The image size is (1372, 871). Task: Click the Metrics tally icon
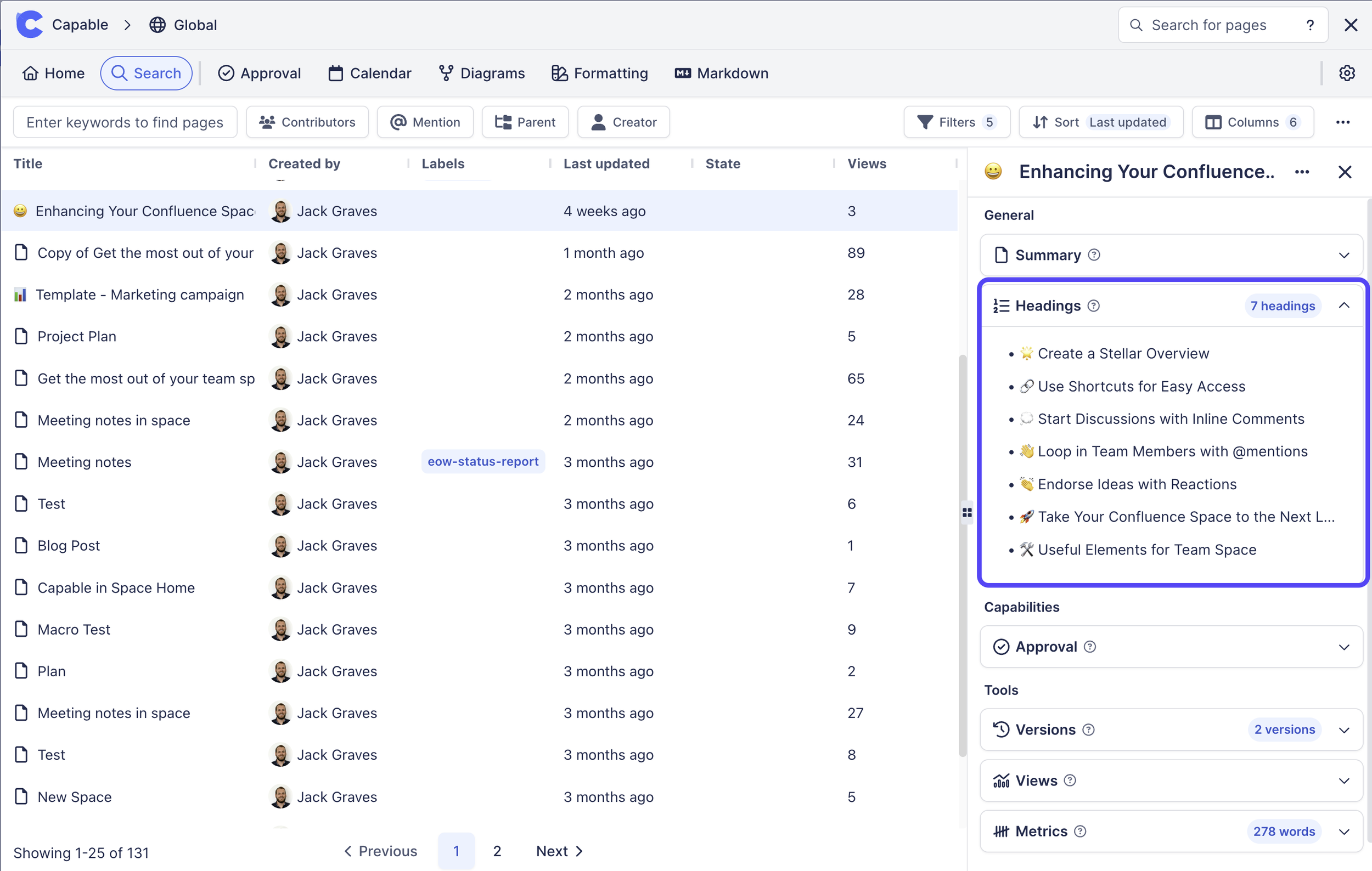click(x=1001, y=831)
